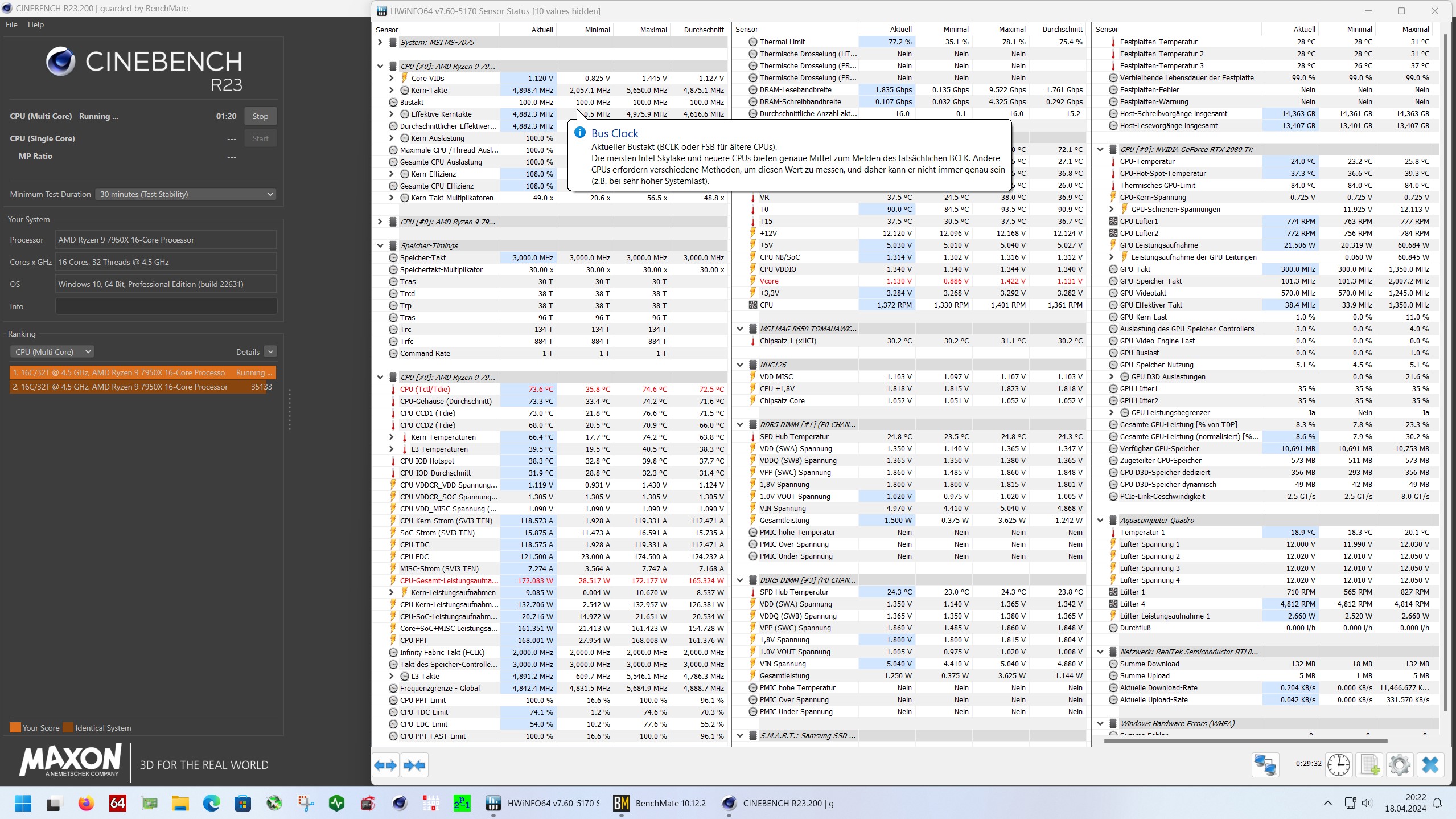Collapse the Aquacomputer Quadro group
The height and width of the screenshot is (819, 1456).
tap(1100, 520)
